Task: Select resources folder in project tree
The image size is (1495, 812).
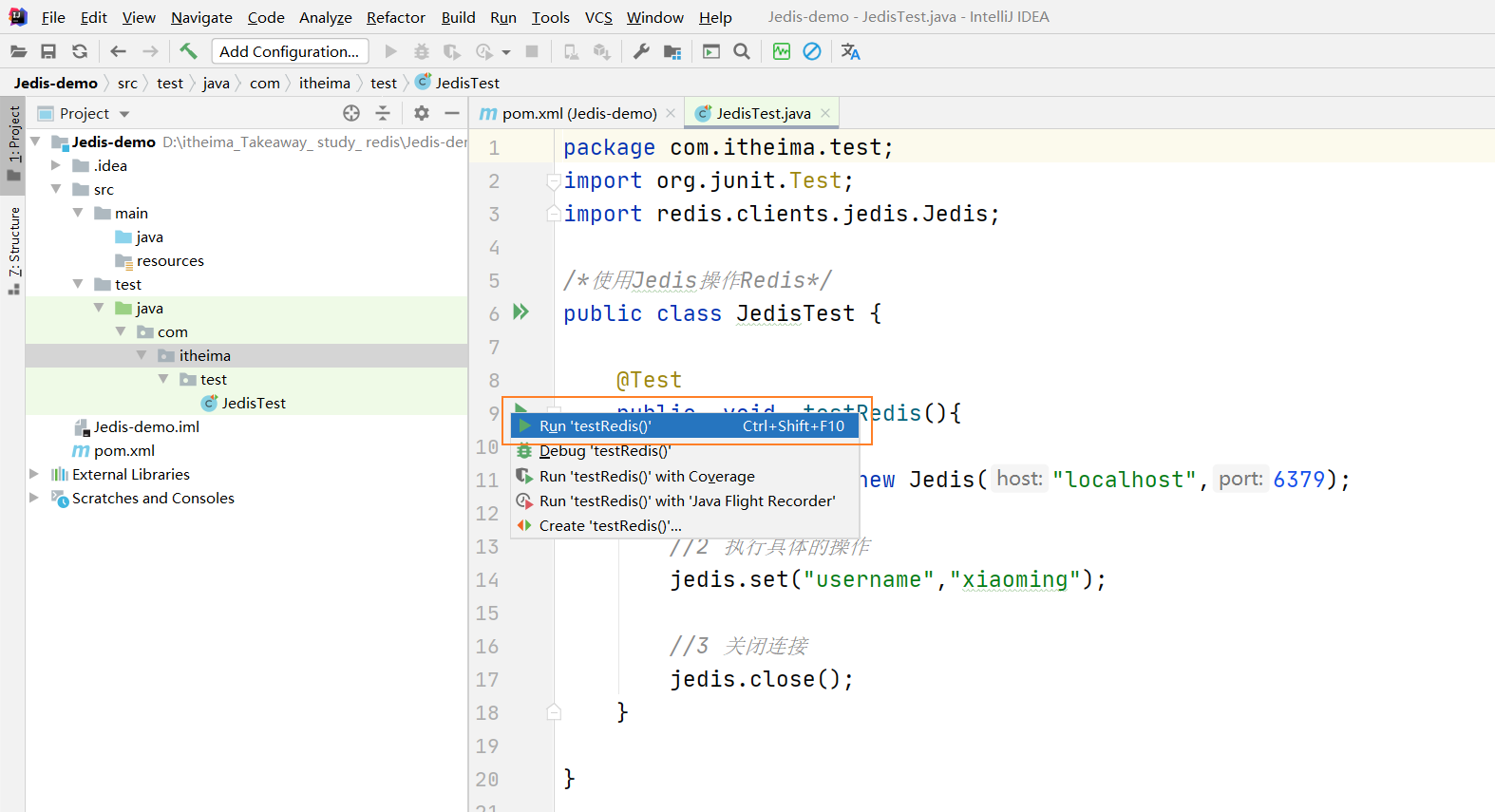Action: [x=170, y=260]
